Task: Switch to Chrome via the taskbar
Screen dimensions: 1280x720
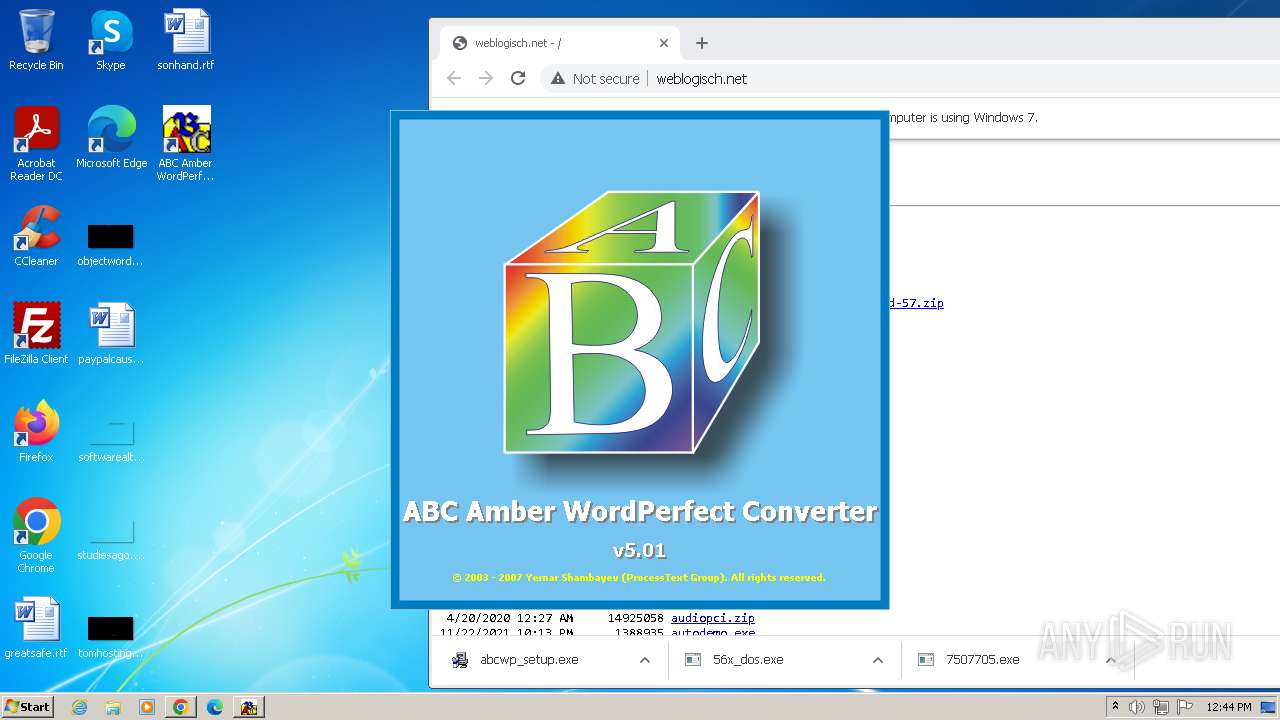Action: 181,707
